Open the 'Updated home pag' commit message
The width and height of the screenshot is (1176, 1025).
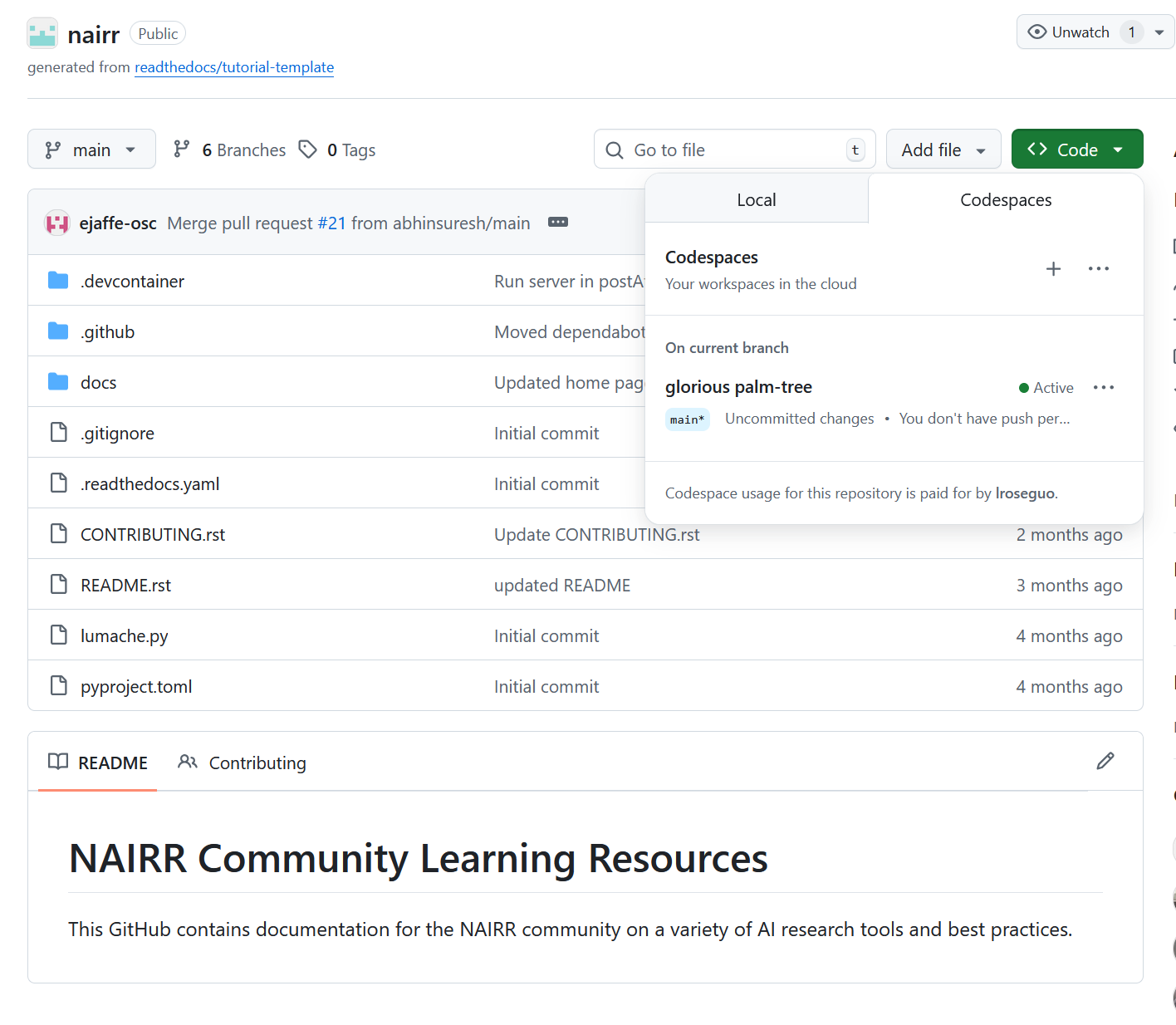pyautogui.click(x=570, y=382)
